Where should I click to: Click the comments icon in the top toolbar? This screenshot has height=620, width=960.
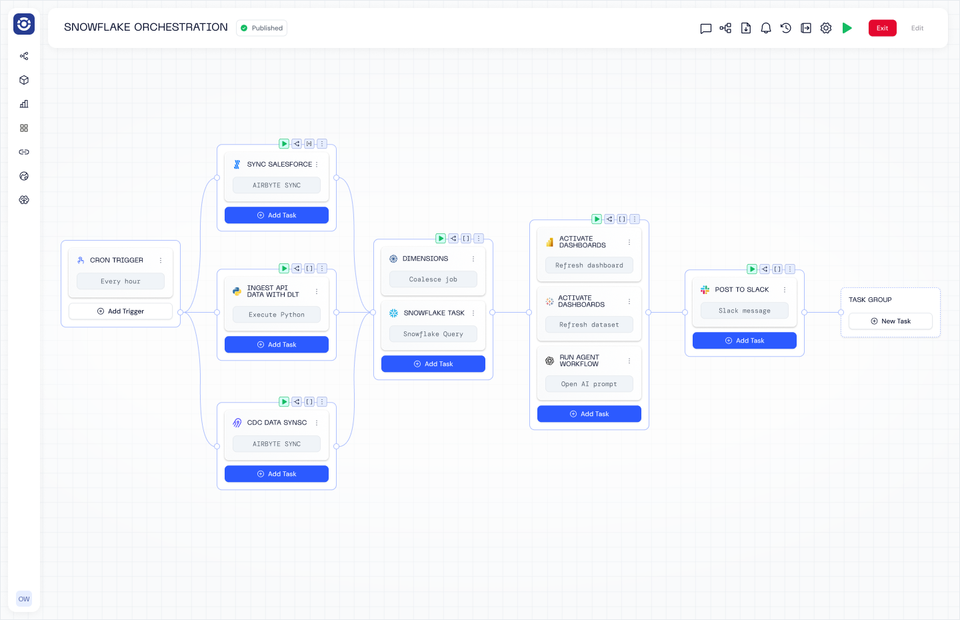706,28
